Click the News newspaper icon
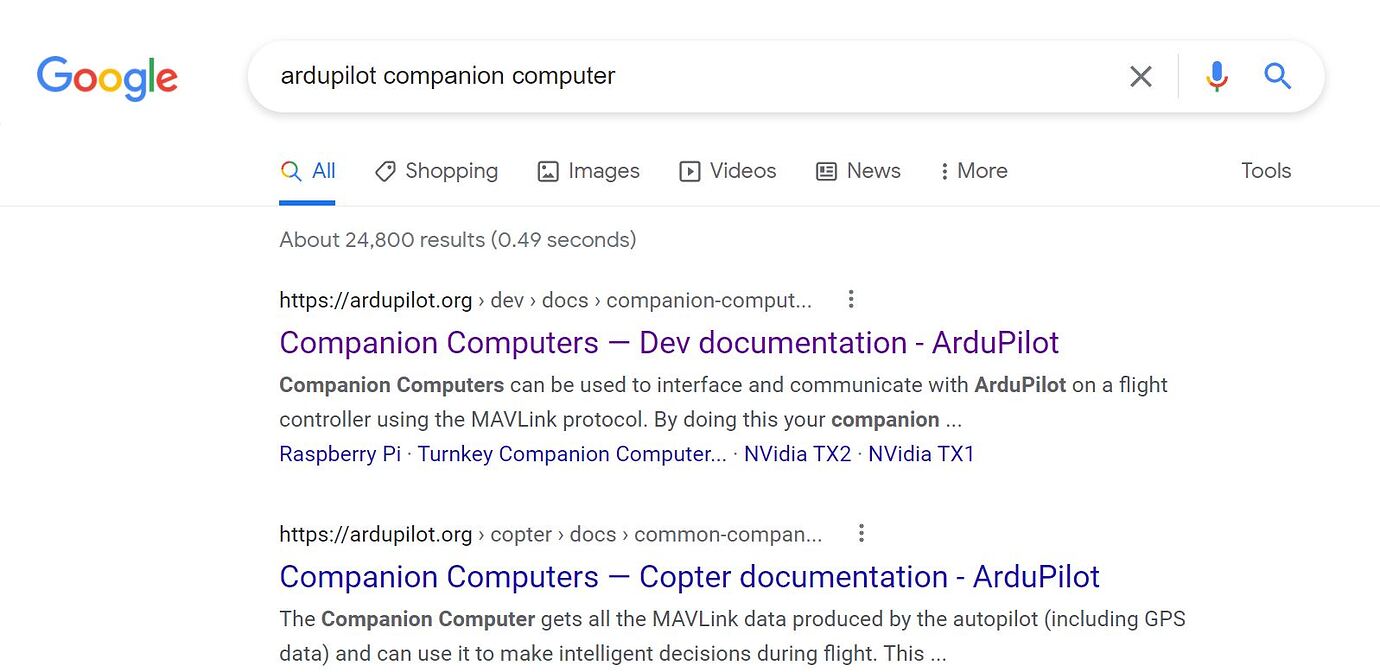 coord(826,171)
